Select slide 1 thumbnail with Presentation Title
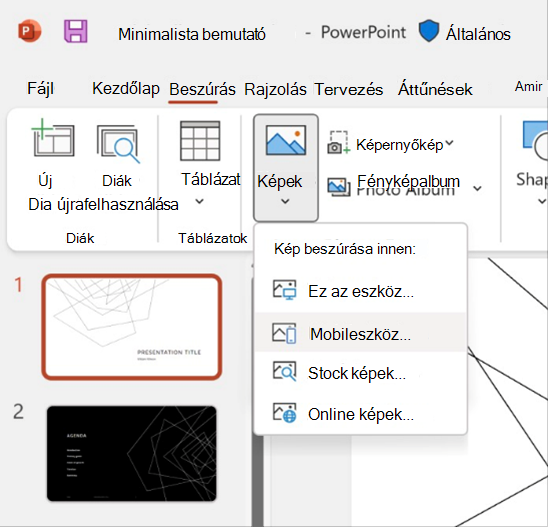Image resolution: width=548 pixels, height=527 pixels. [132, 327]
